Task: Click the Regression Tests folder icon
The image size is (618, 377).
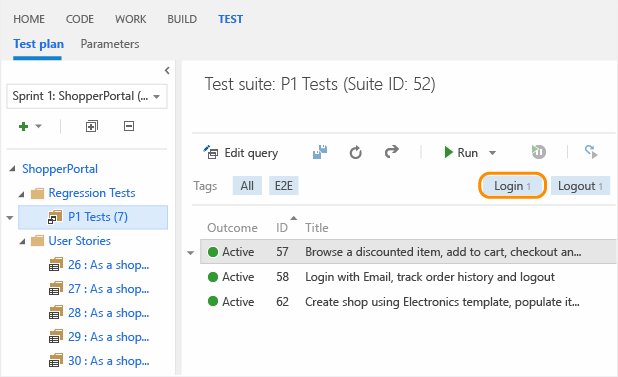Action: (37, 193)
